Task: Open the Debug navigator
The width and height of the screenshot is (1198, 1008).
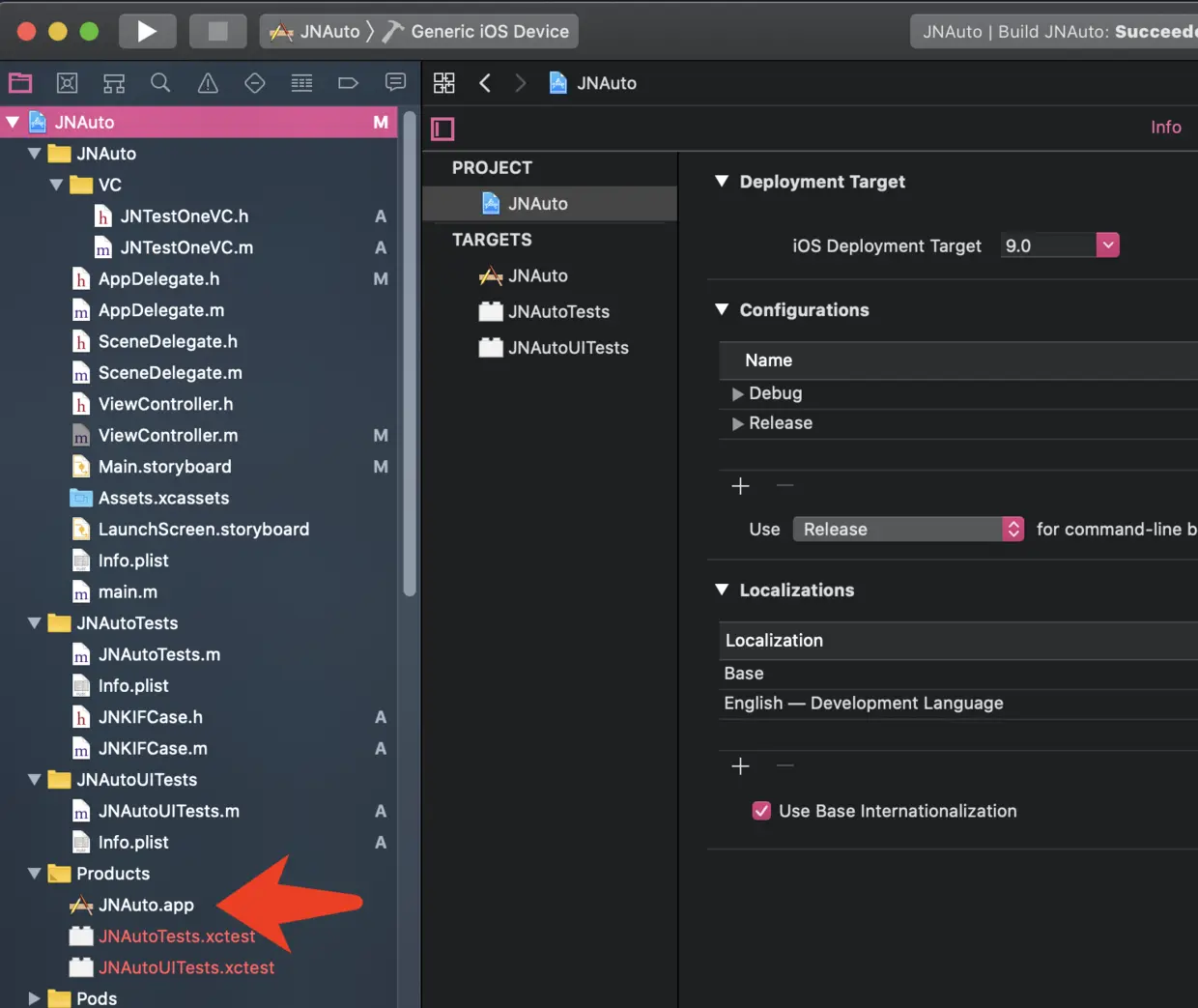Action: [x=301, y=83]
